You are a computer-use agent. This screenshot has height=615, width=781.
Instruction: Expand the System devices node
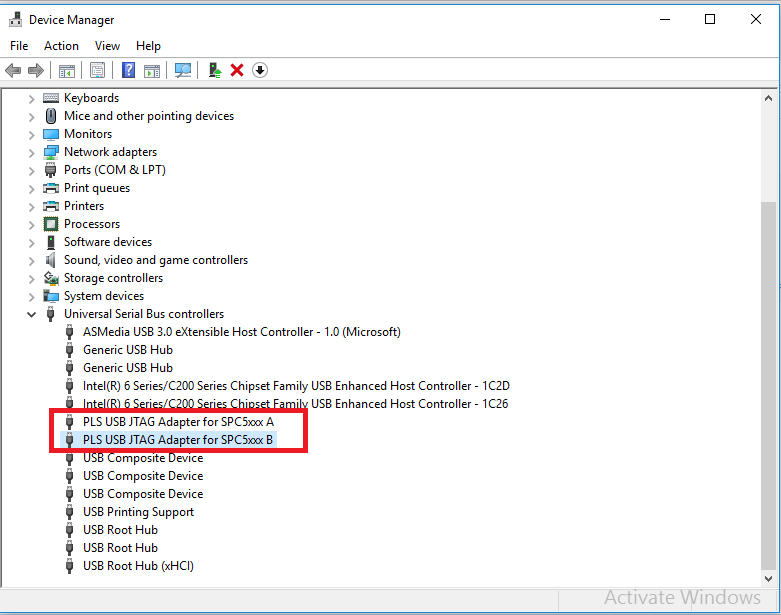coord(31,297)
